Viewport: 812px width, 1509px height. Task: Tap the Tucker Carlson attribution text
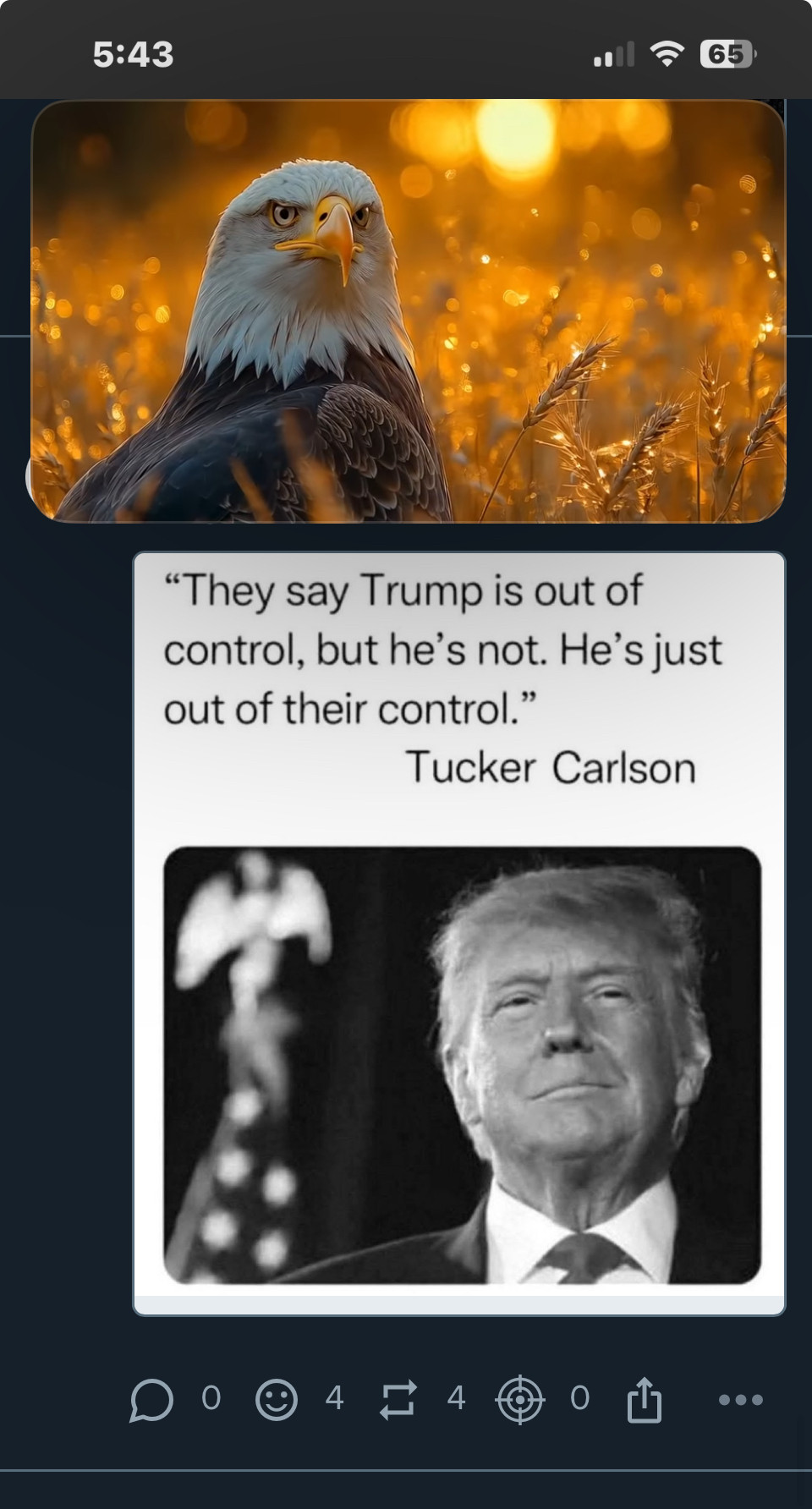coord(551,768)
